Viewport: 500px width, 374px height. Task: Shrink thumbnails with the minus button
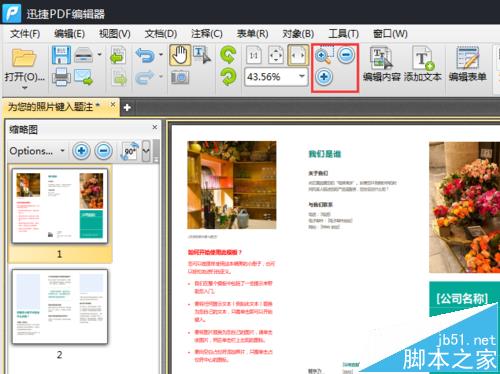[104, 151]
